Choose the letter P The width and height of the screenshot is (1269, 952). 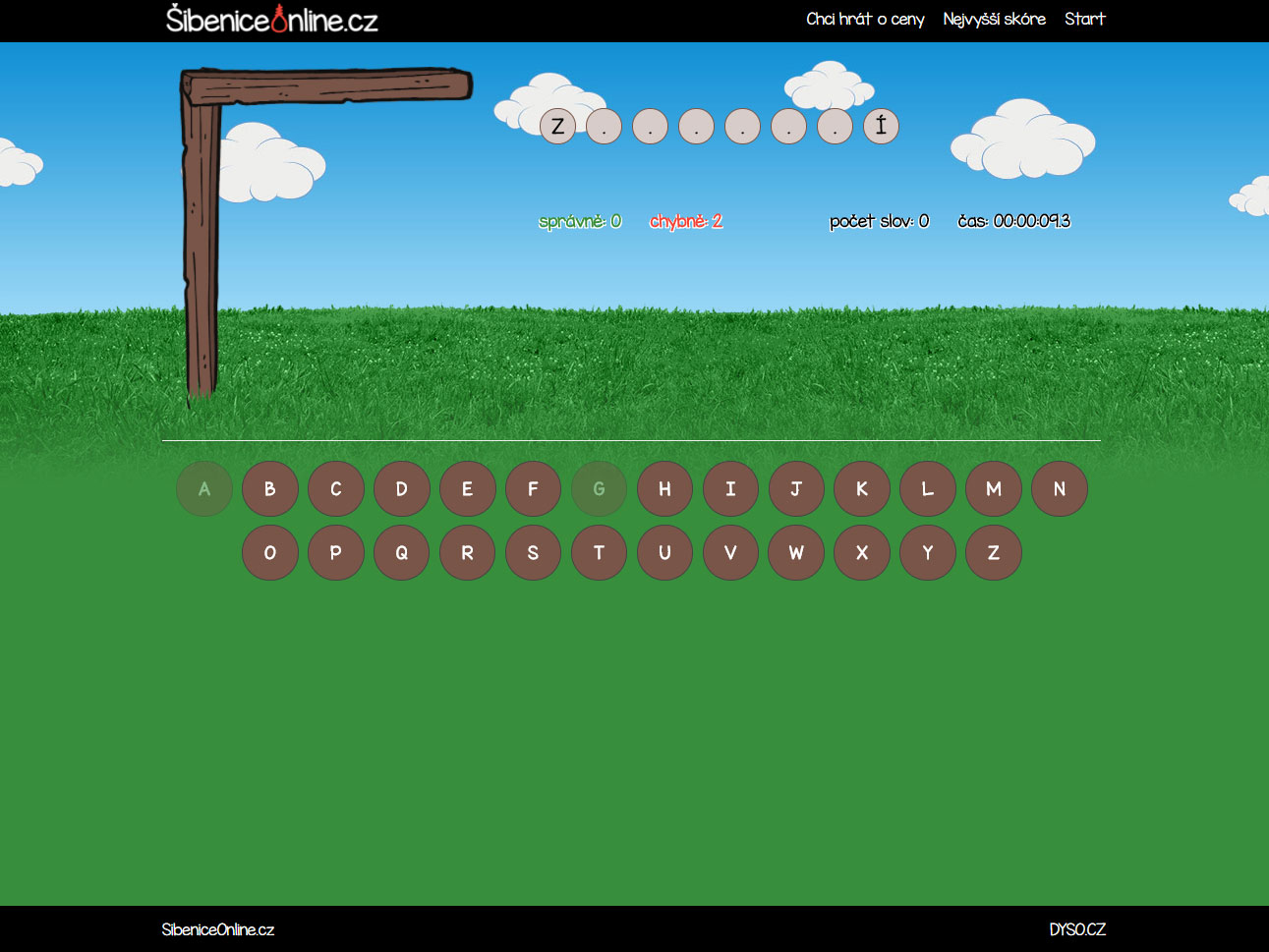[336, 552]
